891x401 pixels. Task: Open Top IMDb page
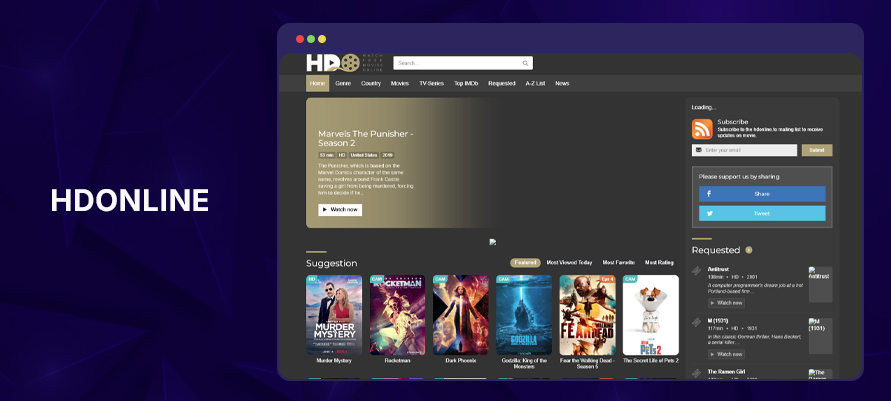466,83
